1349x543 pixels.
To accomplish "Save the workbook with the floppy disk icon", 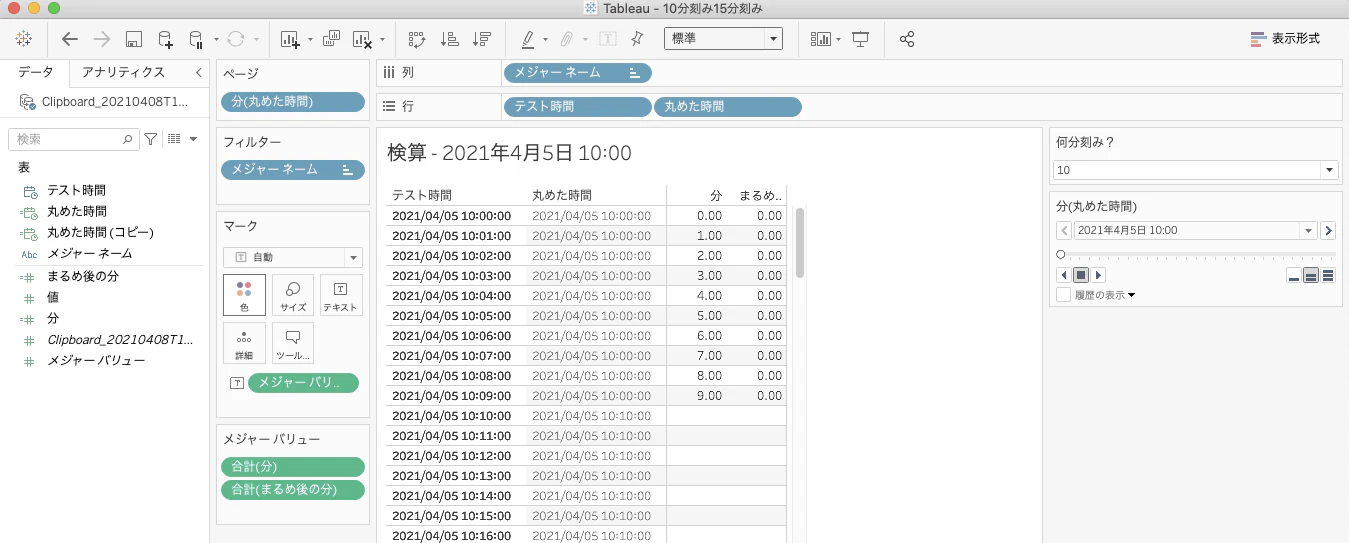I will [134, 39].
